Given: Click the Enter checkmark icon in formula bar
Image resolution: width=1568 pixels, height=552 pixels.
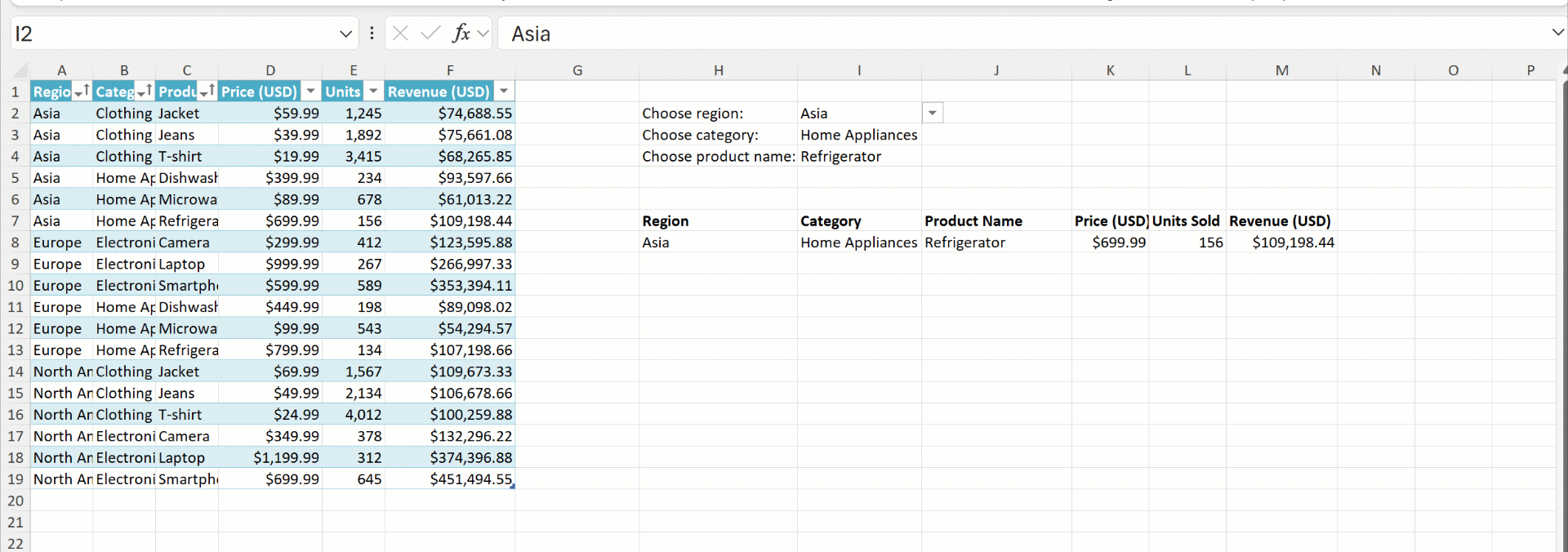Looking at the screenshot, I should coord(430,33).
